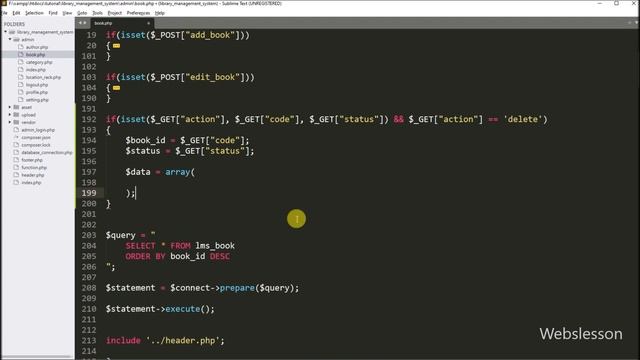The width and height of the screenshot is (640, 360).
Task: Expand the folded edit_book code block marker
Action: click(x=116, y=88)
